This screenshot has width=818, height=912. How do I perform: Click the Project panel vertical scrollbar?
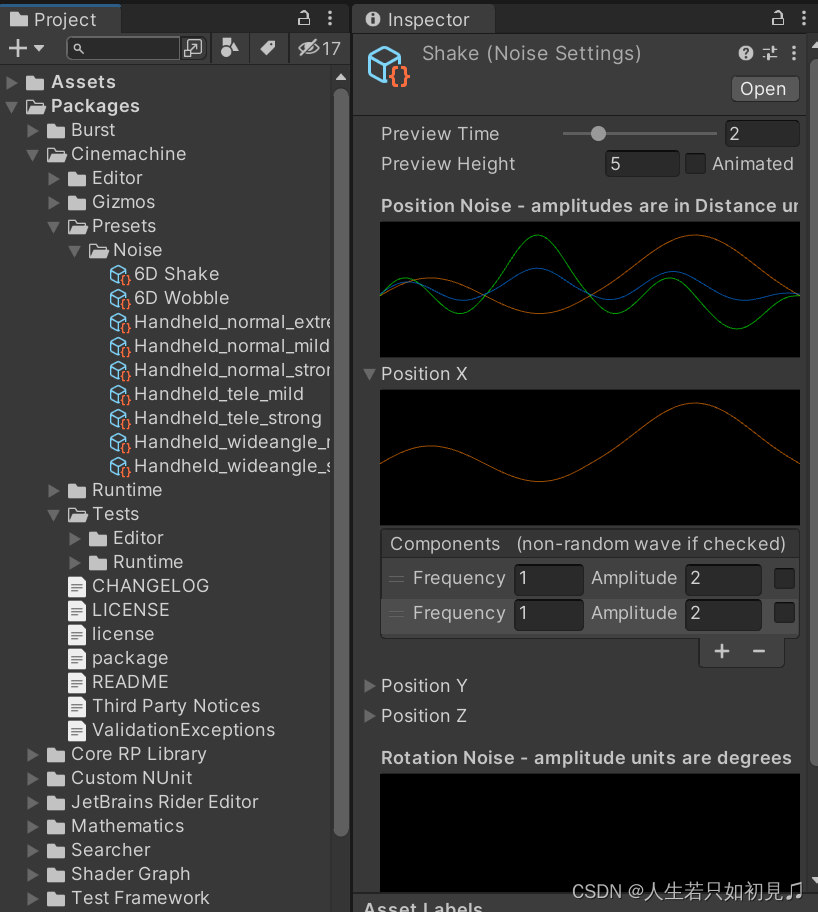pos(342,462)
